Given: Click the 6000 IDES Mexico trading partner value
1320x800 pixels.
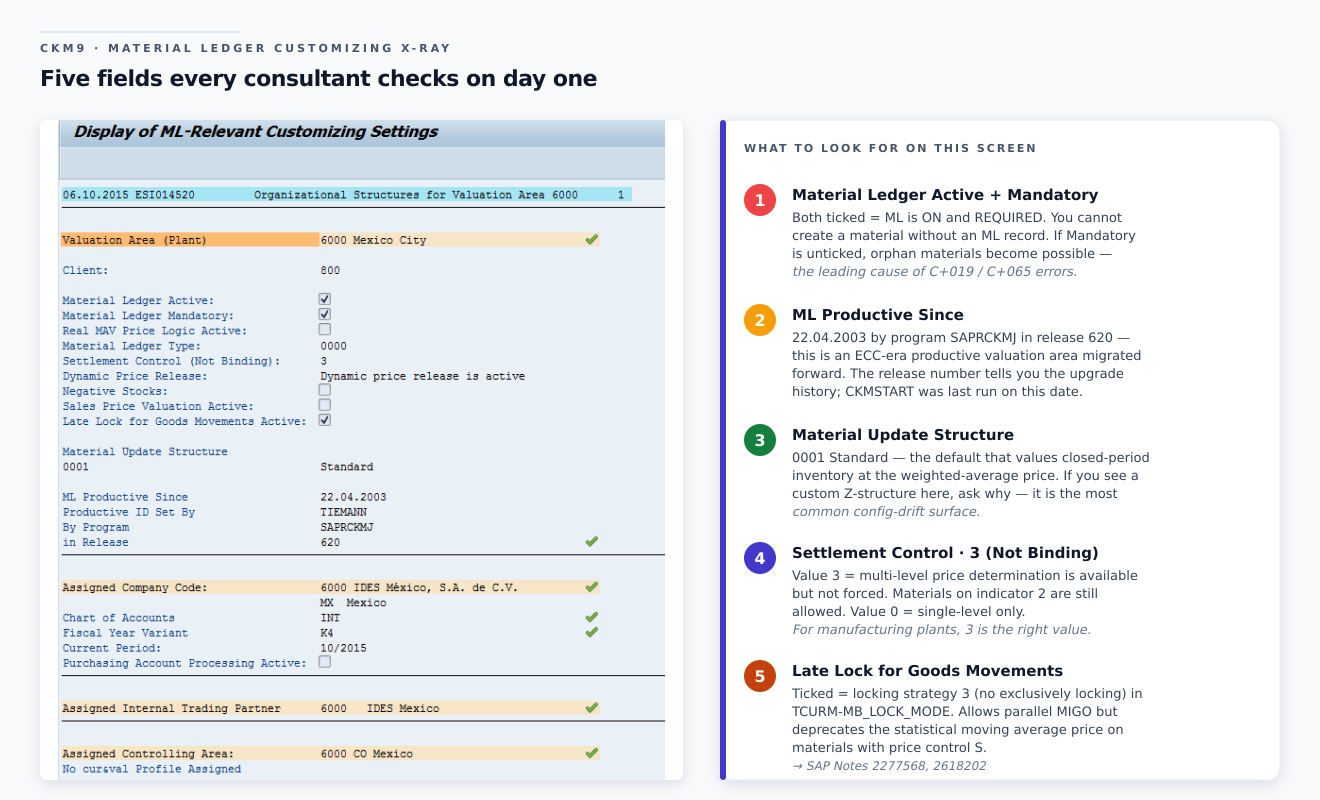Looking at the screenshot, I should 380,708.
